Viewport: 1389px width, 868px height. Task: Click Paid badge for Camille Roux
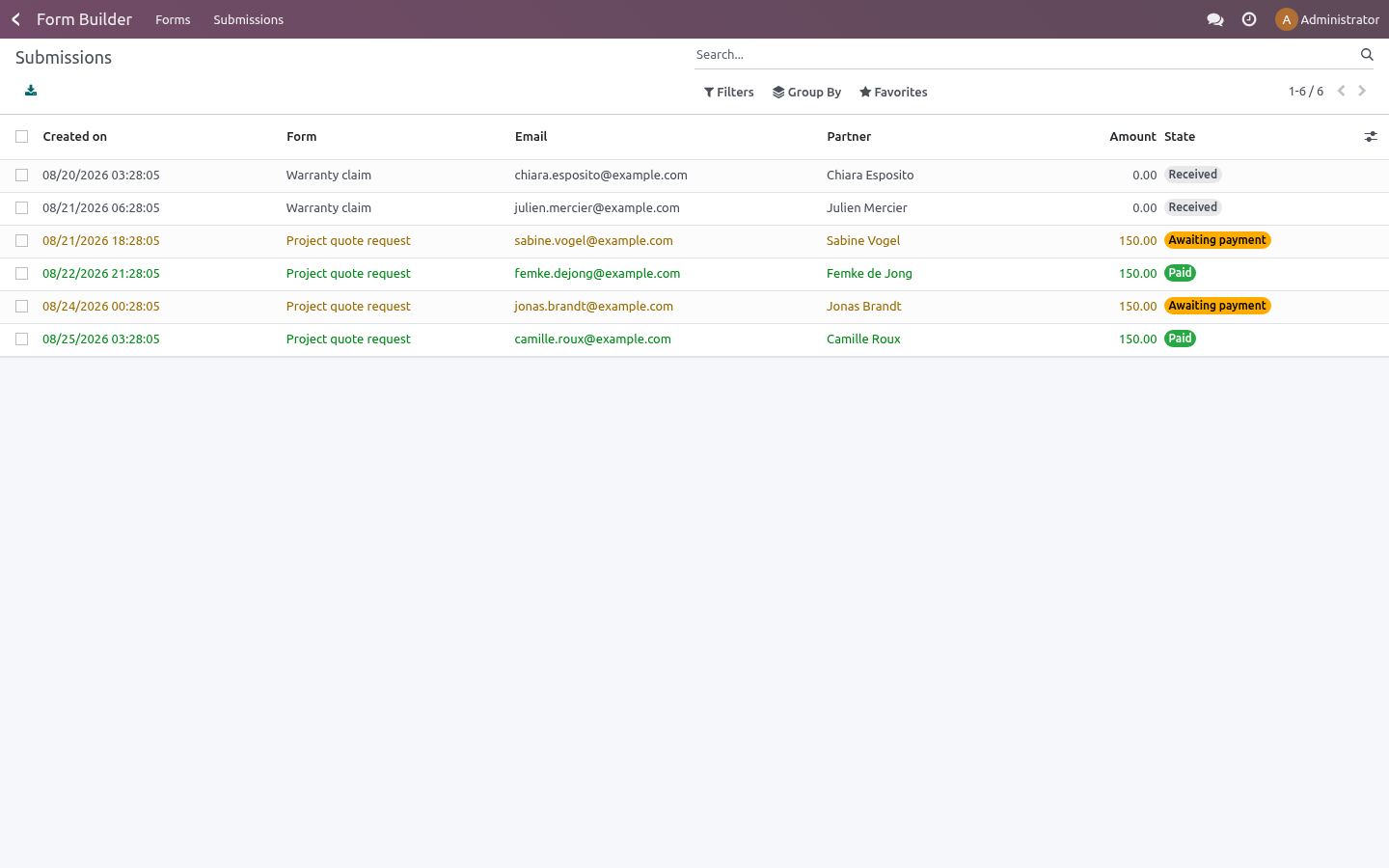coord(1181,339)
